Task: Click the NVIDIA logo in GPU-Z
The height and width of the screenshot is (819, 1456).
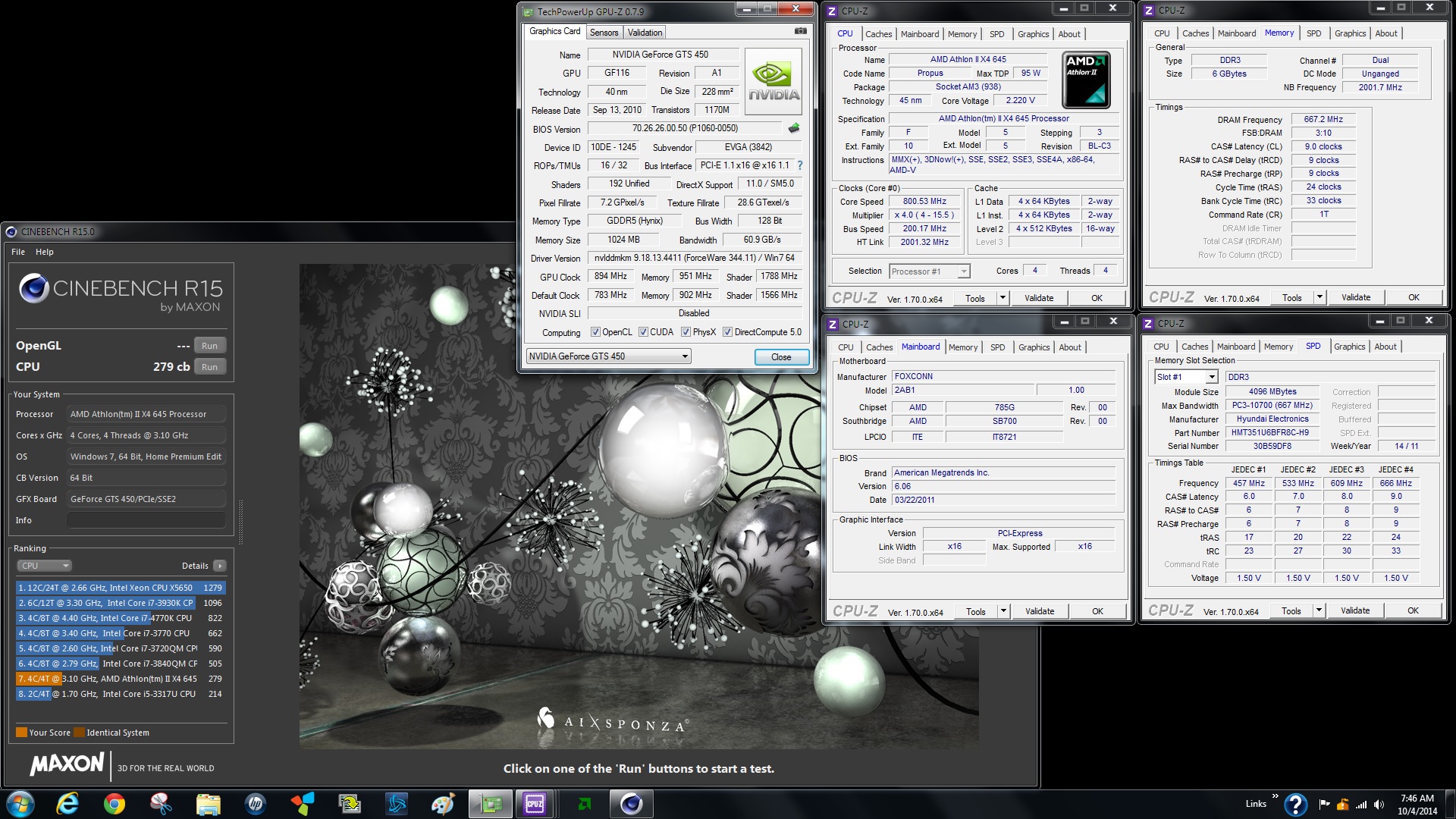Action: click(773, 82)
